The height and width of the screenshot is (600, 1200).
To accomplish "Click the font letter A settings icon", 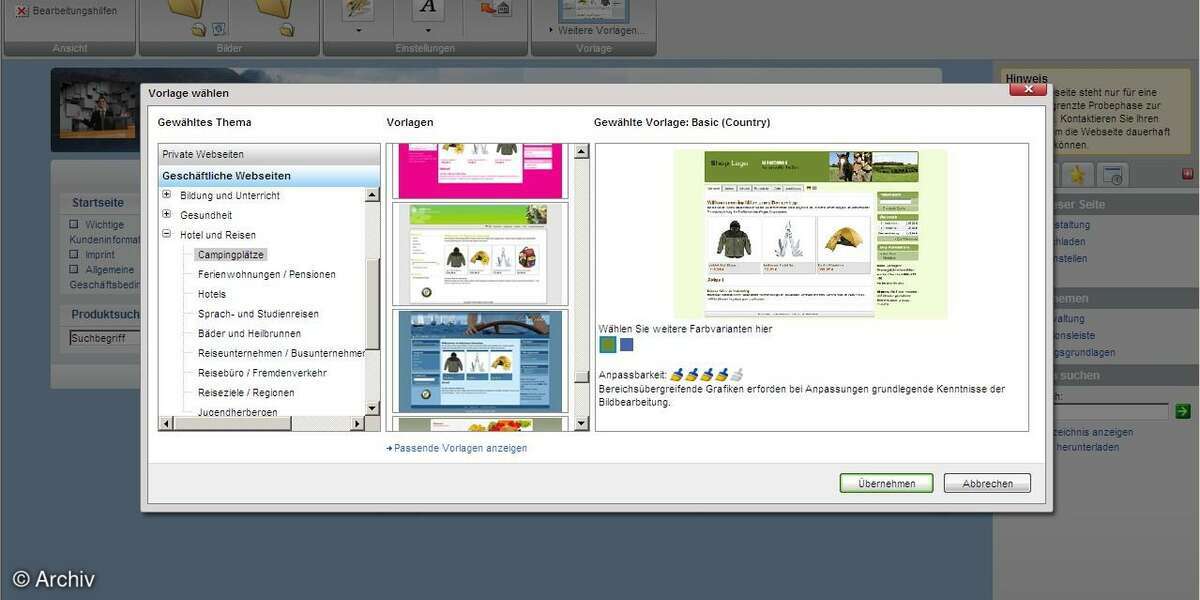I will (x=429, y=8).
